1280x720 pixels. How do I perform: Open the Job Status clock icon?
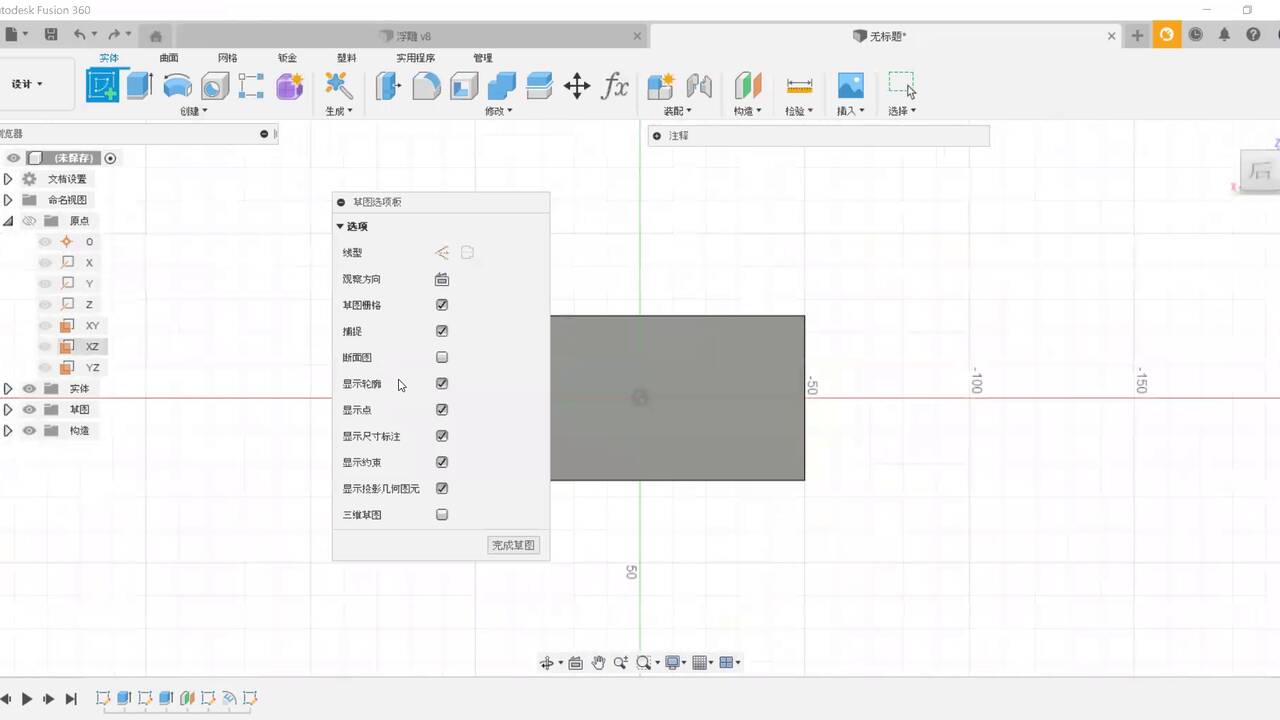coord(1196,35)
